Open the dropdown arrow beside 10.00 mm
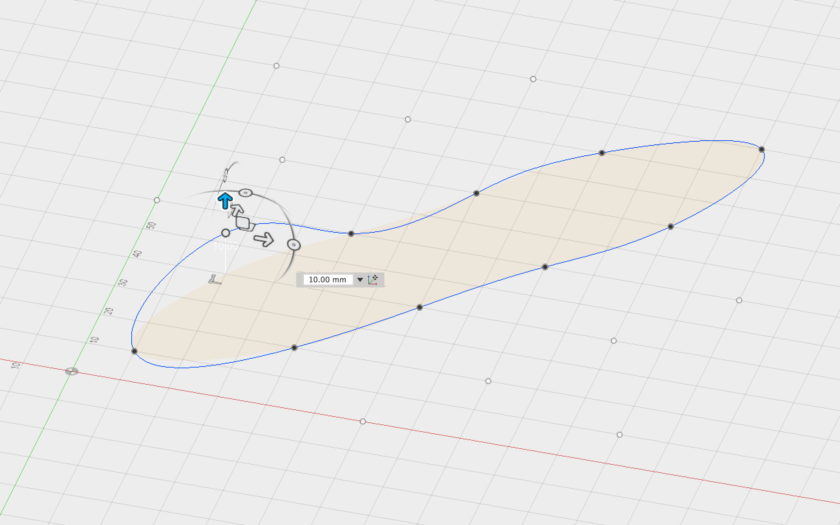The image size is (840, 525). [360, 280]
